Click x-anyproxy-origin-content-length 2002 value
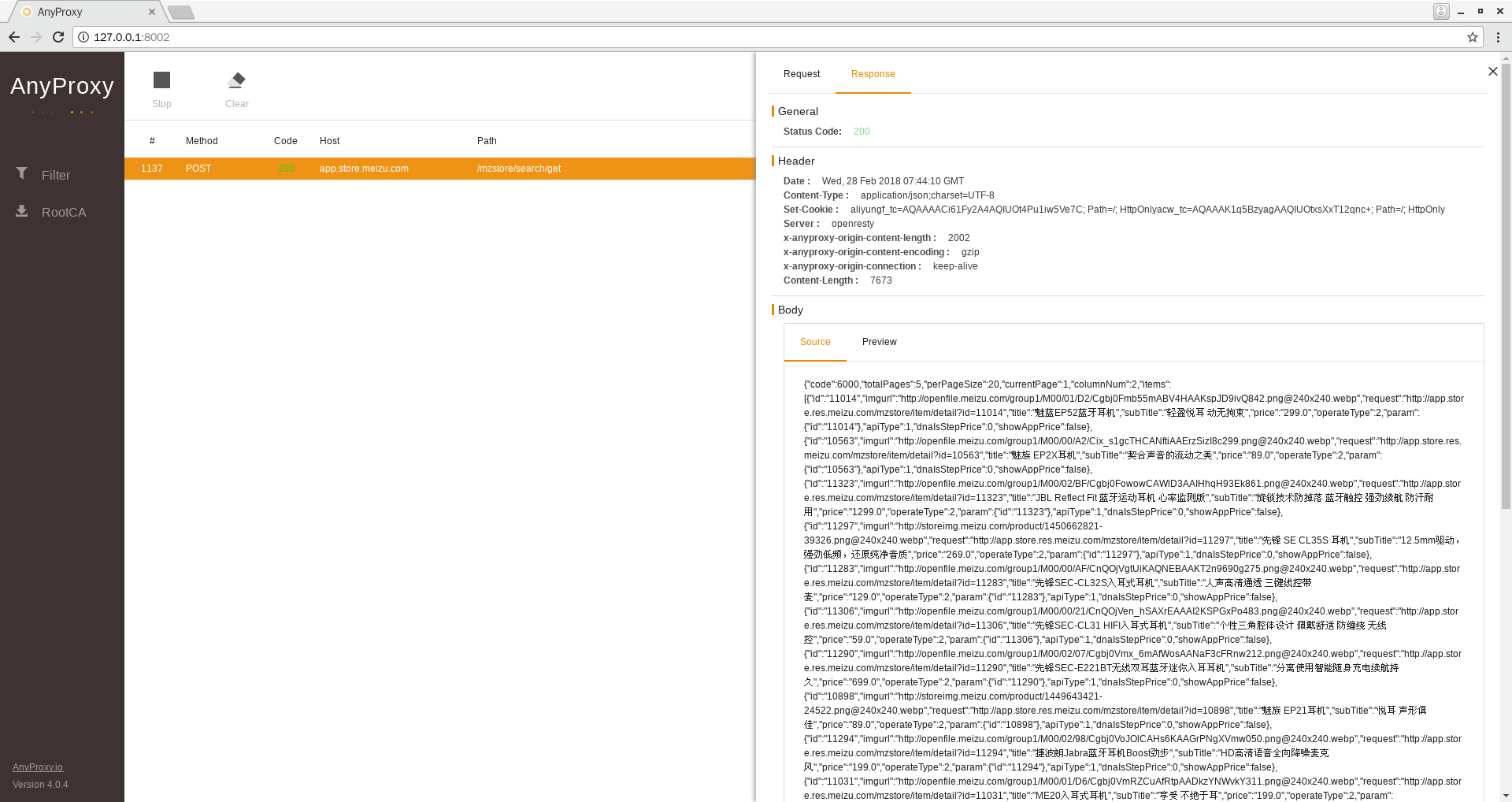 [959, 238]
